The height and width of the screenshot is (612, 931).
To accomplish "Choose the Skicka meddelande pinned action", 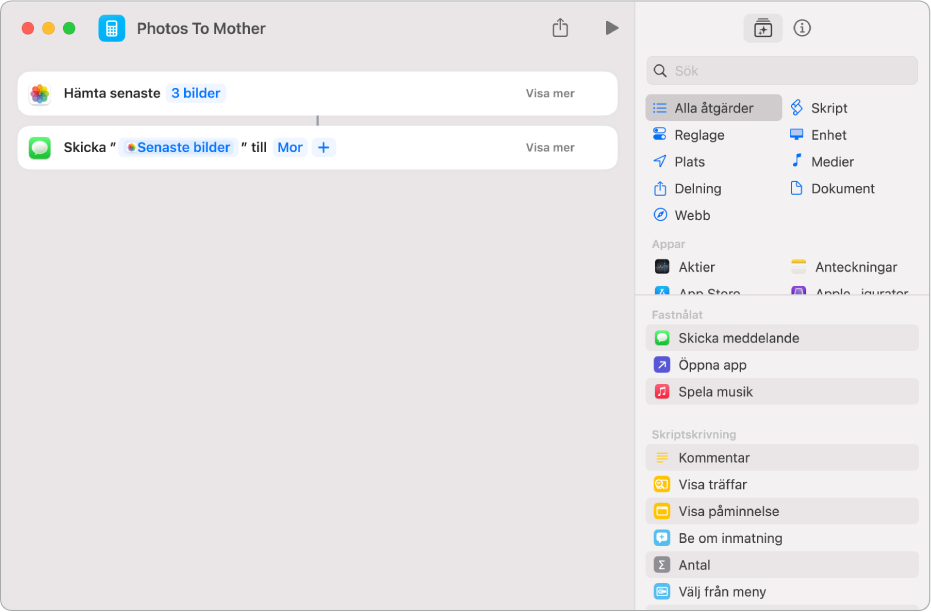I will pos(782,338).
